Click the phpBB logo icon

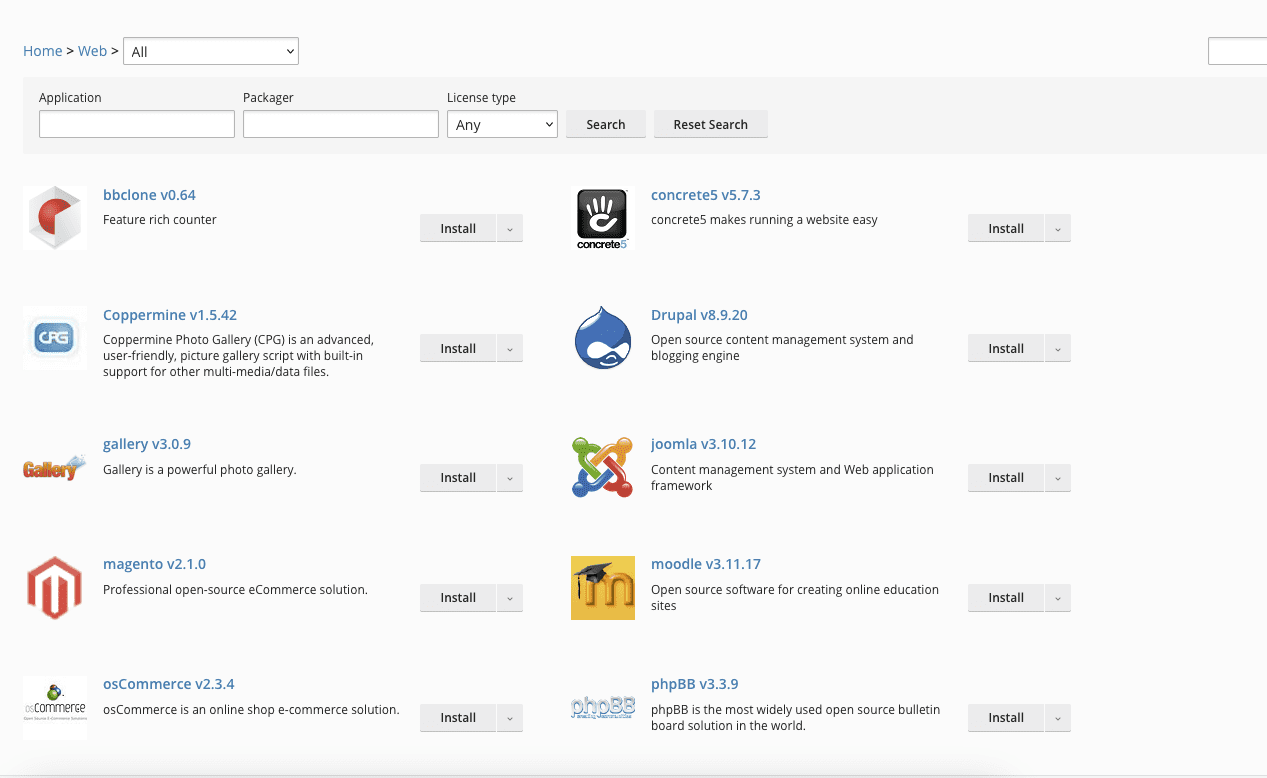pyautogui.click(x=602, y=707)
